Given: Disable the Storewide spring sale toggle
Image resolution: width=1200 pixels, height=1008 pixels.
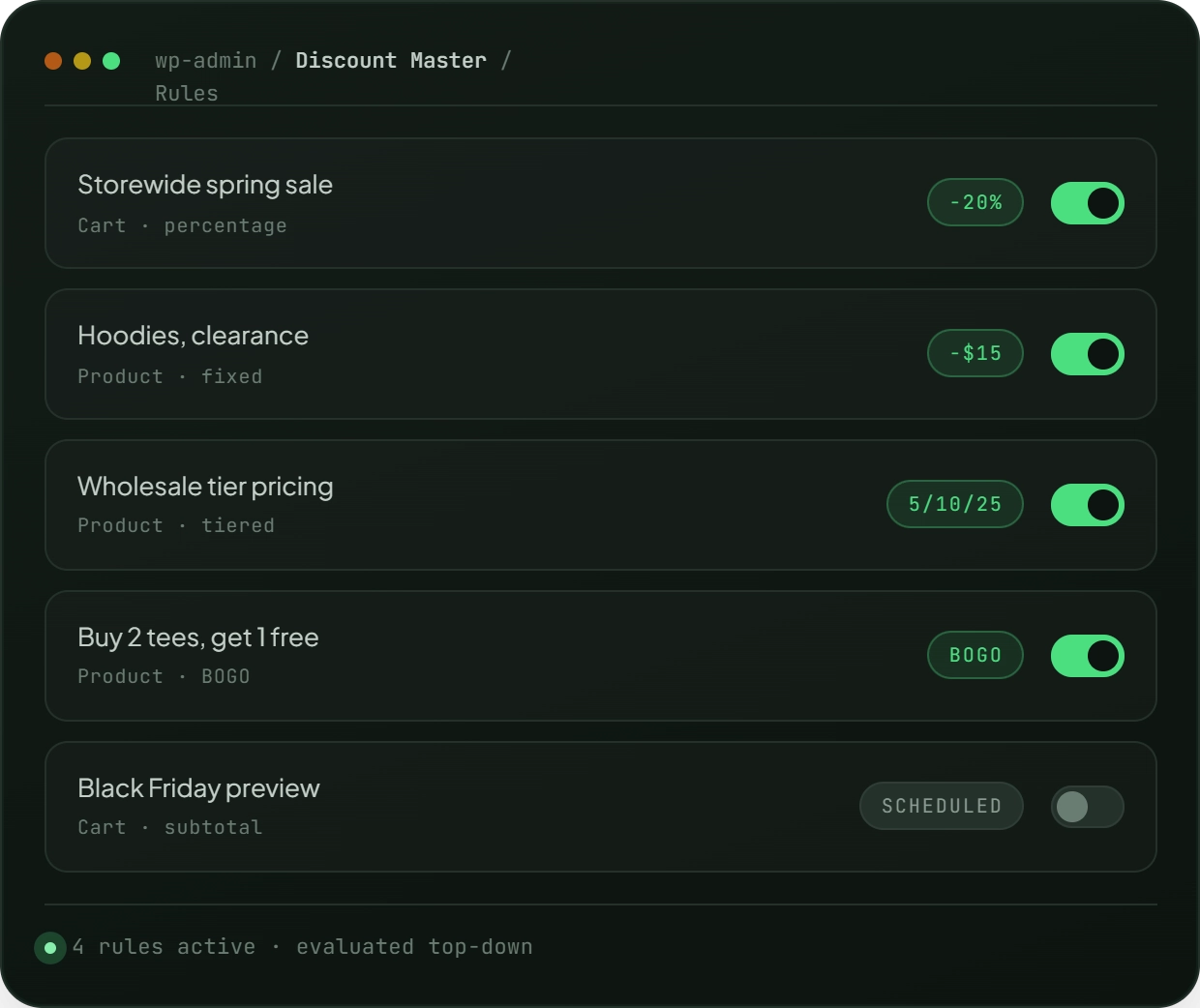Looking at the screenshot, I should (1088, 203).
